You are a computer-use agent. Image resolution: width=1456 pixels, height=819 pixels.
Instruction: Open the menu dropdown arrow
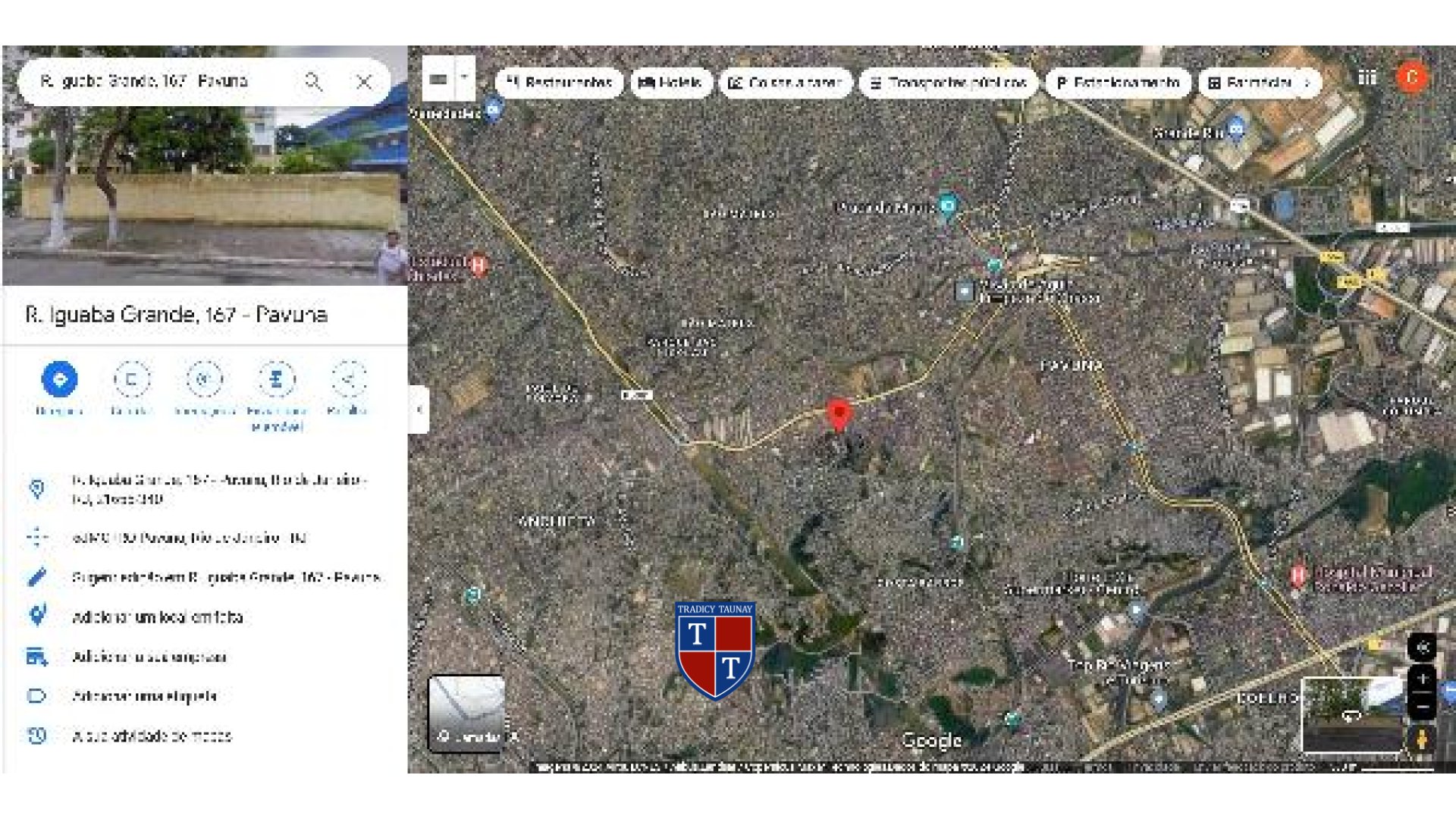(464, 78)
